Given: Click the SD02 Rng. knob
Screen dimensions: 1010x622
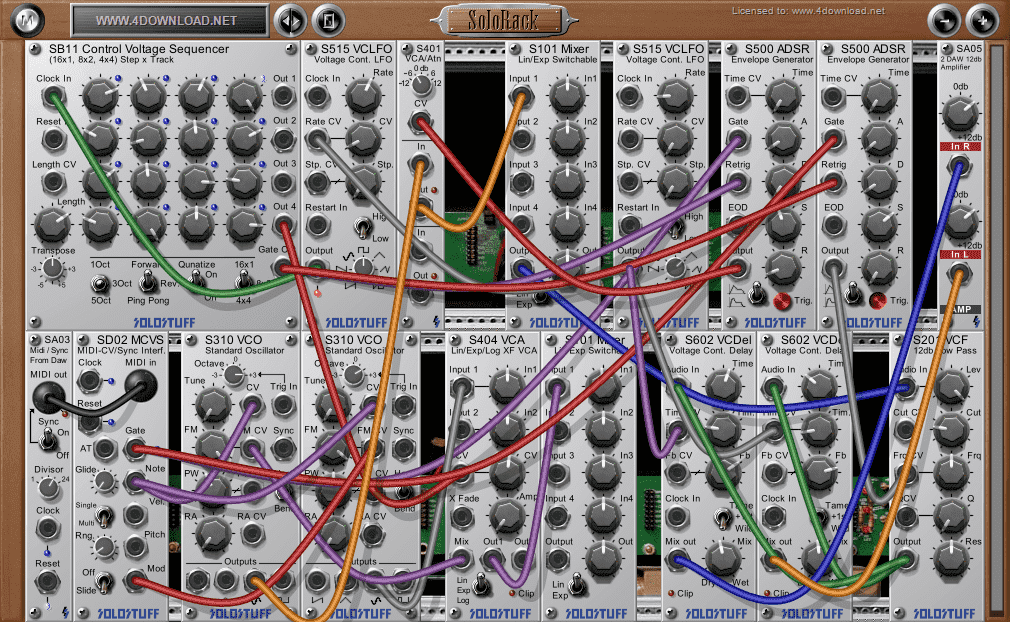Looking at the screenshot, I should [x=105, y=547].
